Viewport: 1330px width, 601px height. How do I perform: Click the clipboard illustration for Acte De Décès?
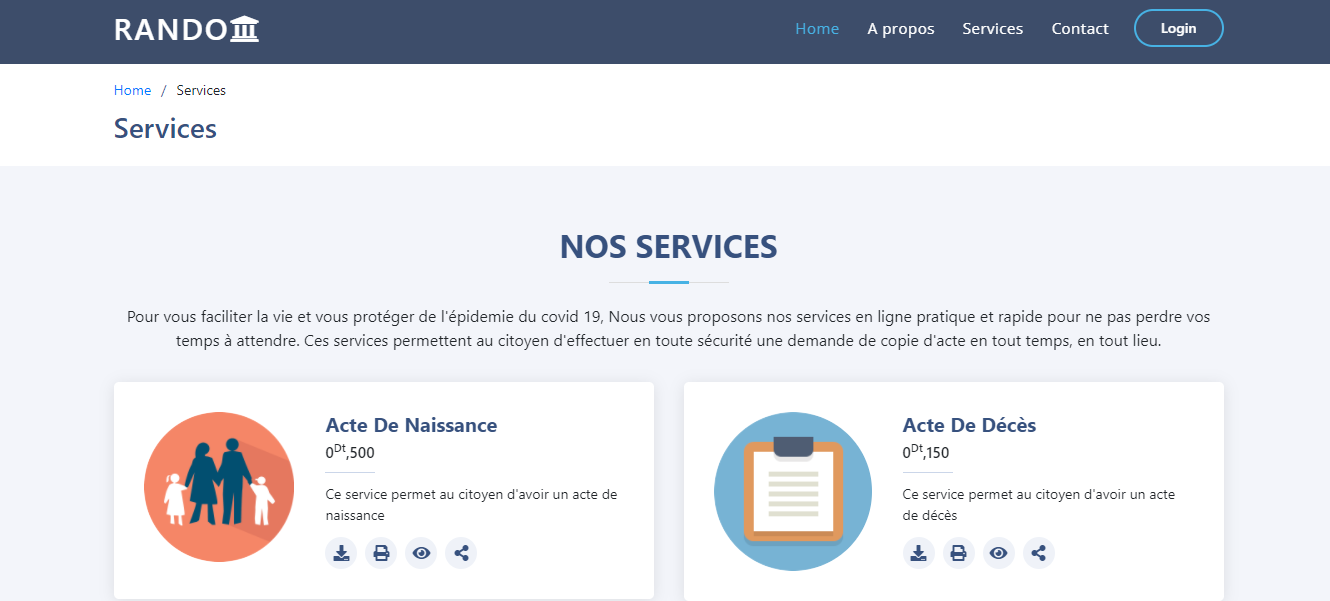point(792,491)
